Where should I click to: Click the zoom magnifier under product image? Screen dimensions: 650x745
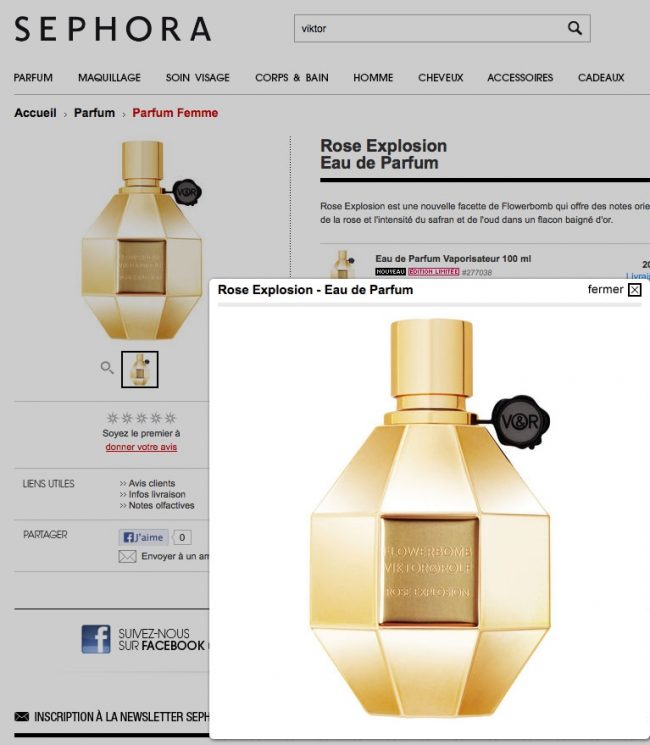click(x=107, y=367)
